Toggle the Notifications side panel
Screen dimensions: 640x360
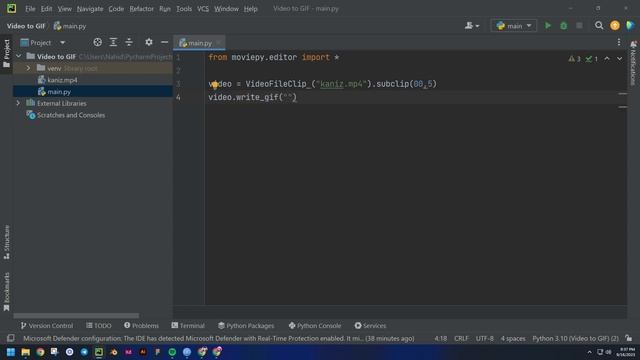coord(633,63)
